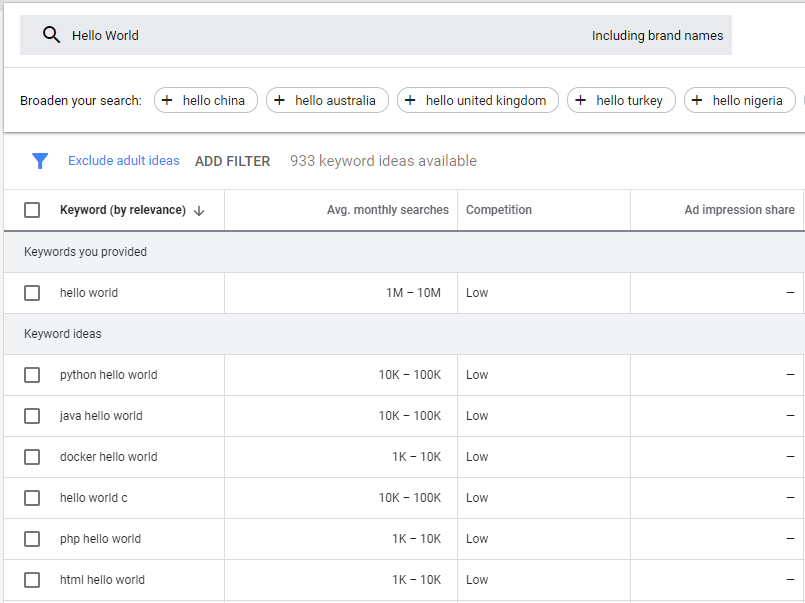Add 'hello china' to broaden search

click(x=205, y=100)
